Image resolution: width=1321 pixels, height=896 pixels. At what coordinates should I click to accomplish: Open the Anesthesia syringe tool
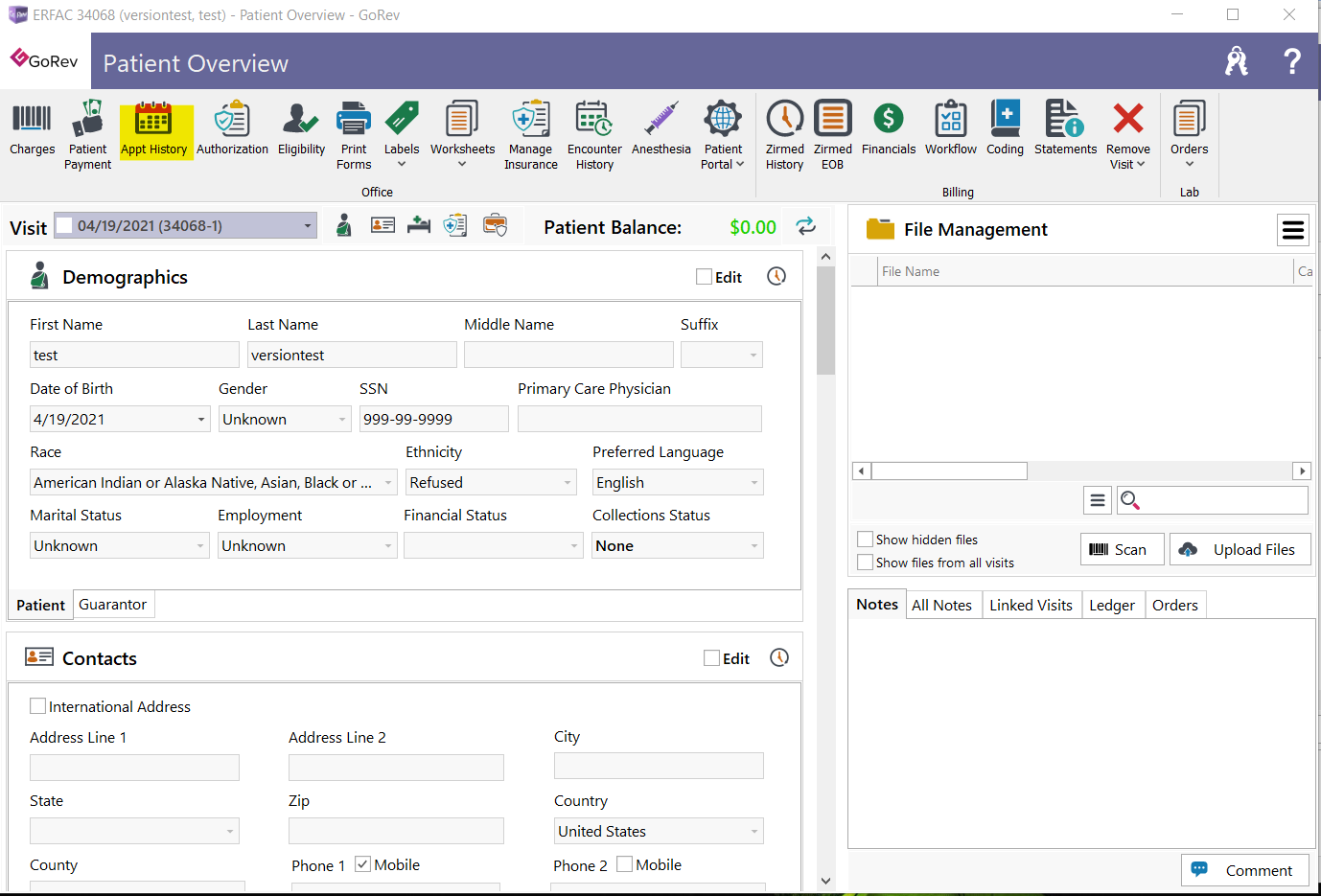(x=661, y=129)
